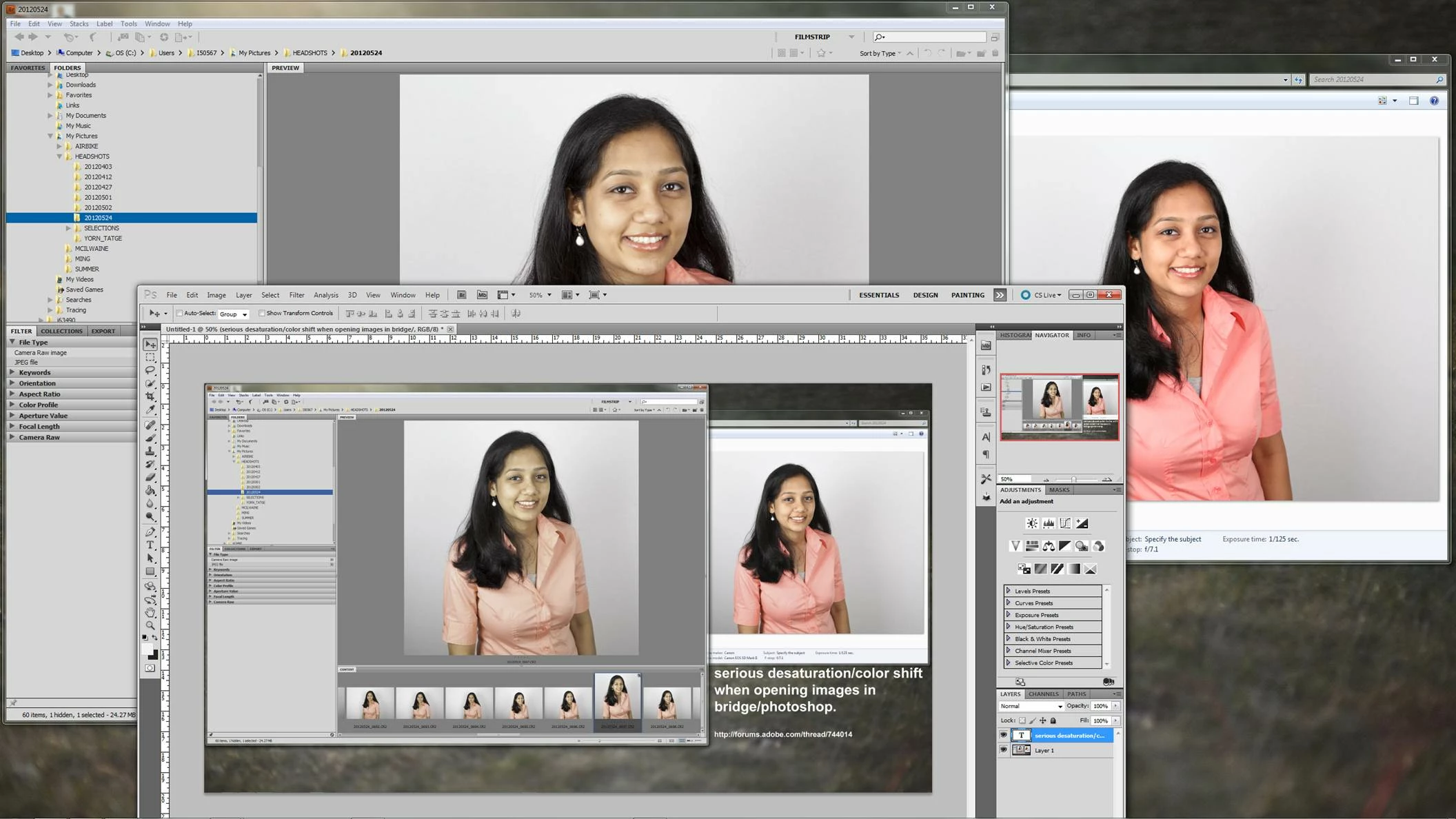The height and width of the screenshot is (819, 1456).
Task: Switch to the Channels tab
Action: click(1043, 694)
